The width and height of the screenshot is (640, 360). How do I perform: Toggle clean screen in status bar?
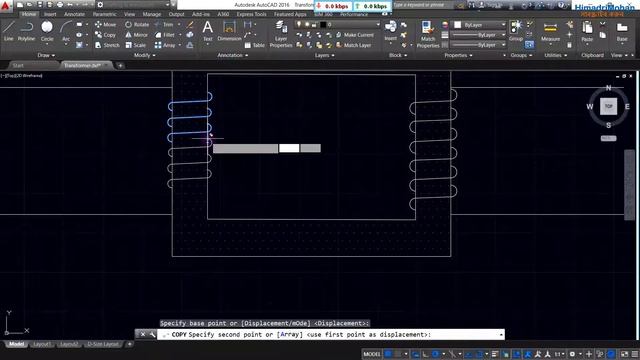(624, 354)
